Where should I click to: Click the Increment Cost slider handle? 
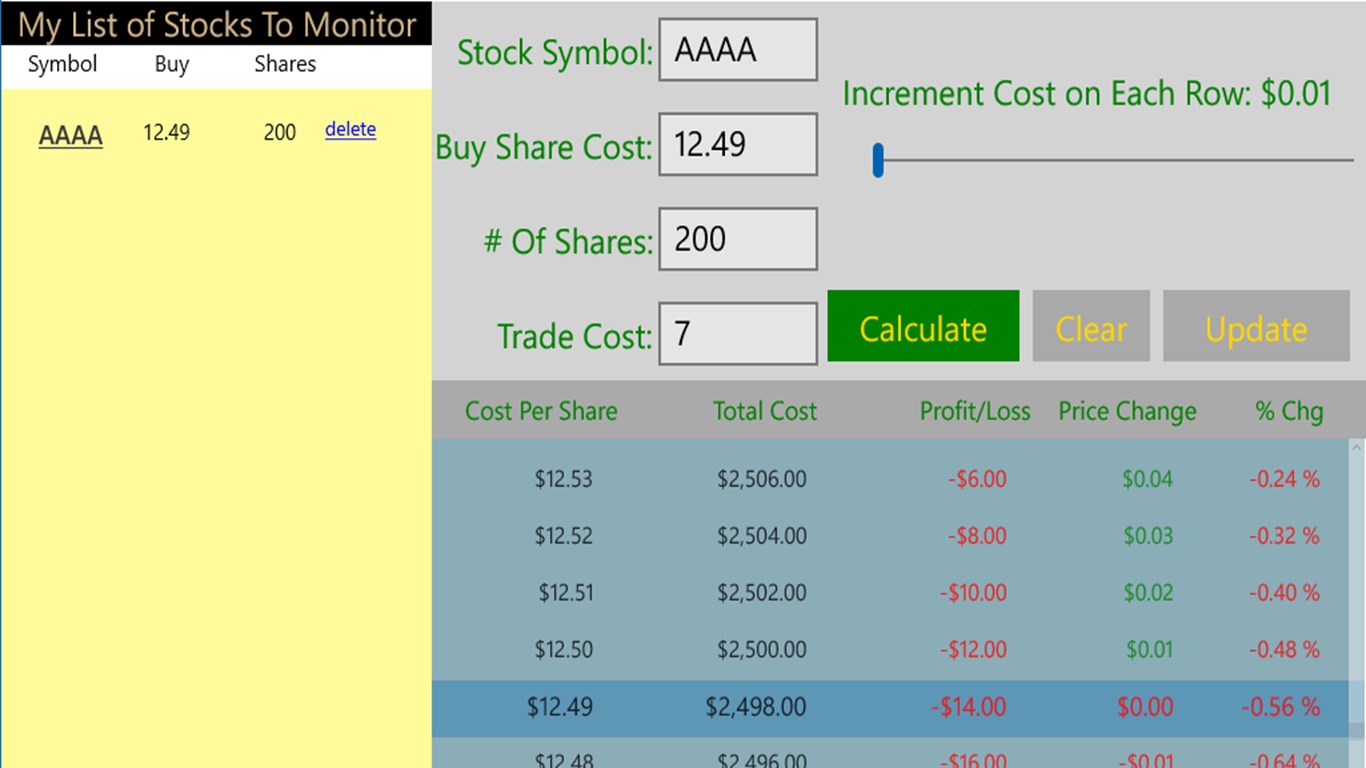pyautogui.click(x=878, y=160)
